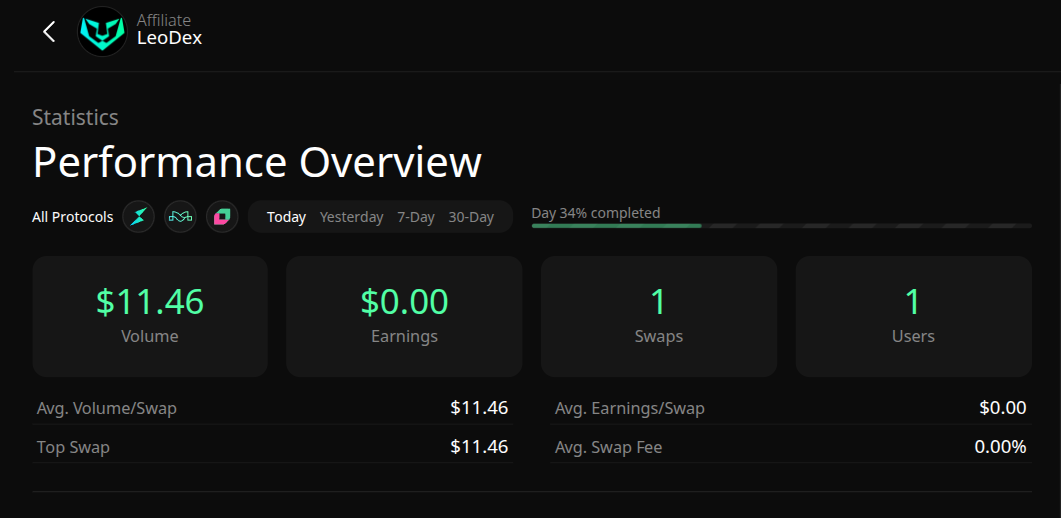Show the 7-Day statistics
Screen dimensions: 1061x518
(415, 217)
